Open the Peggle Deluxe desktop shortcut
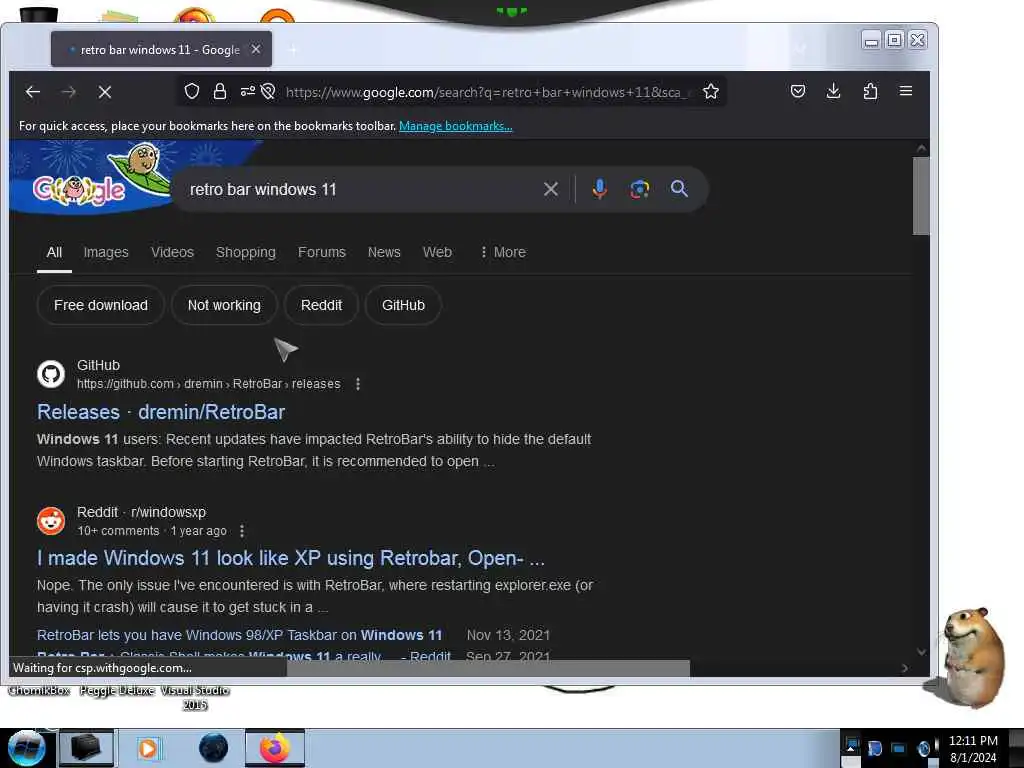Viewport: 1024px width, 768px height. (x=117, y=690)
